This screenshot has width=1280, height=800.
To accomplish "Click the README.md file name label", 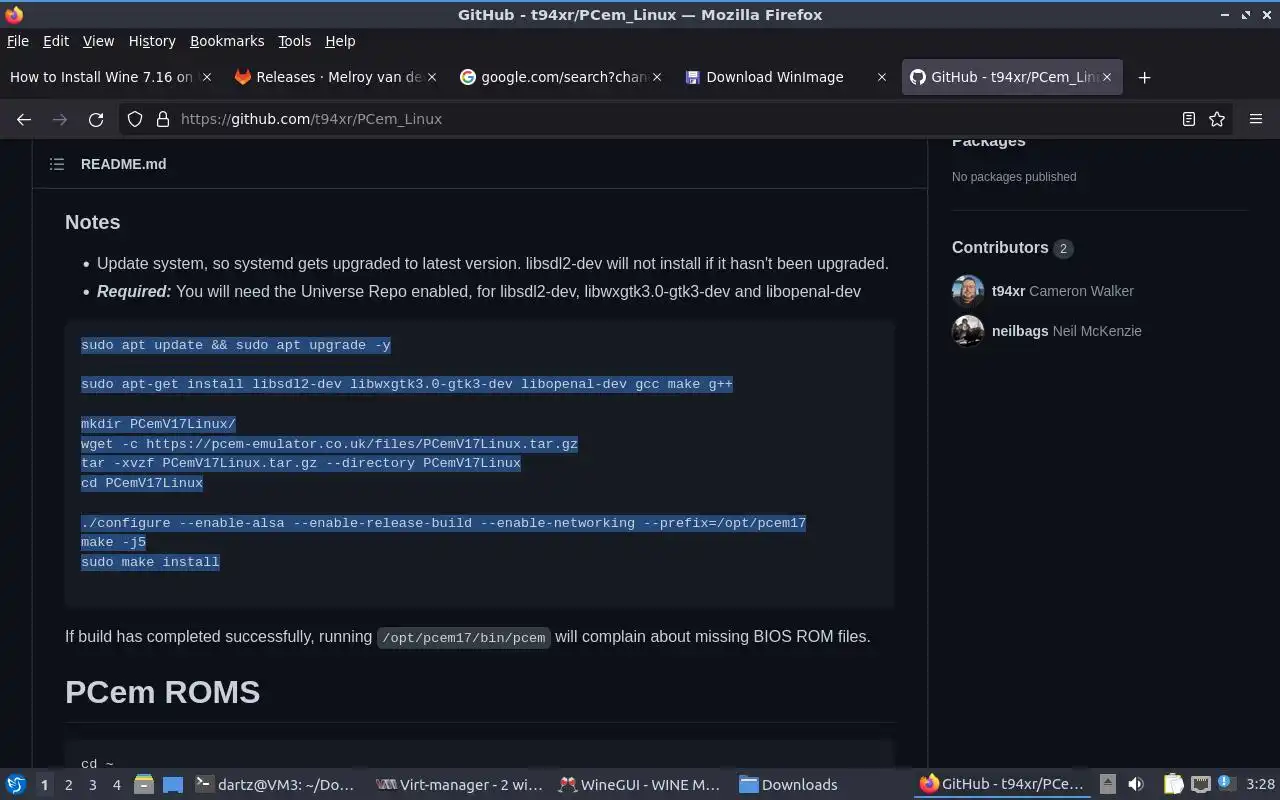I will point(124,164).
